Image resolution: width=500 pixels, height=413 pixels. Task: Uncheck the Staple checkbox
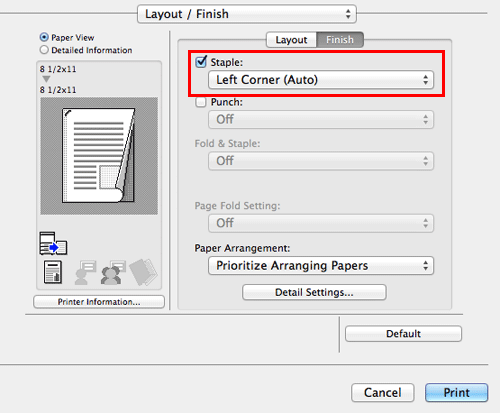[201, 62]
